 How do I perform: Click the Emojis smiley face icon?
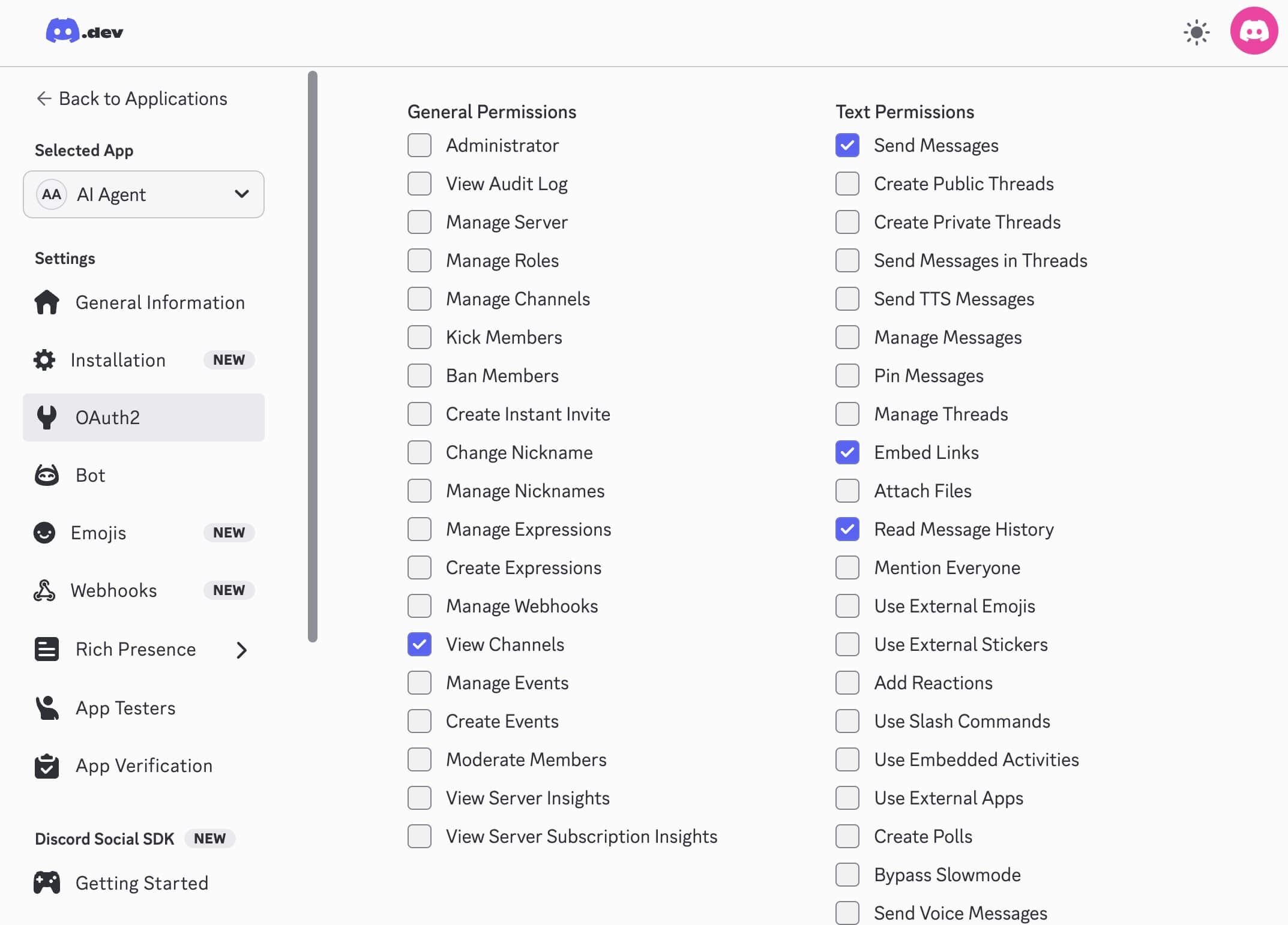[44, 533]
